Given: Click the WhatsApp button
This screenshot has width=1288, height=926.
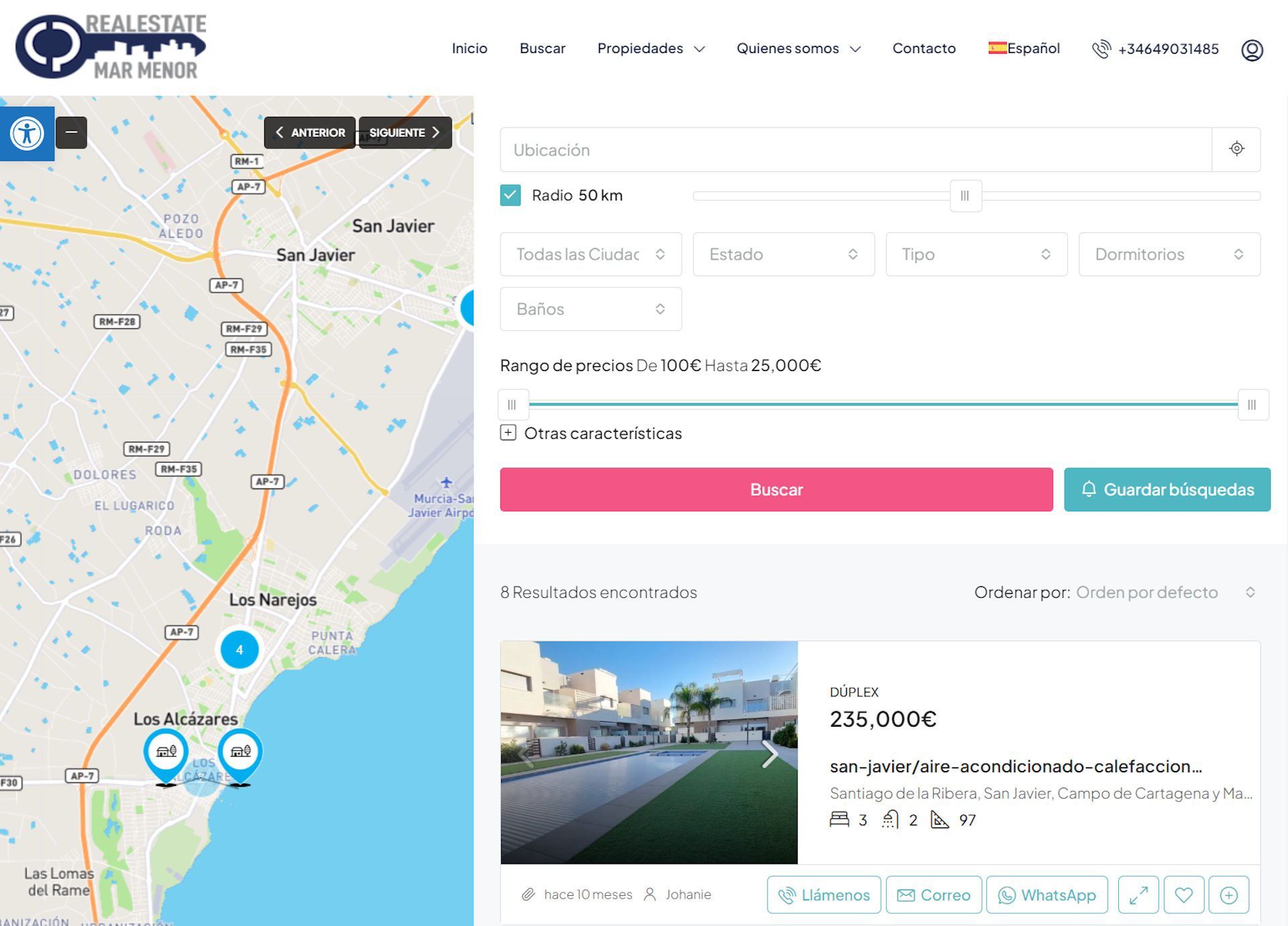Looking at the screenshot, I should (1046, 894).
